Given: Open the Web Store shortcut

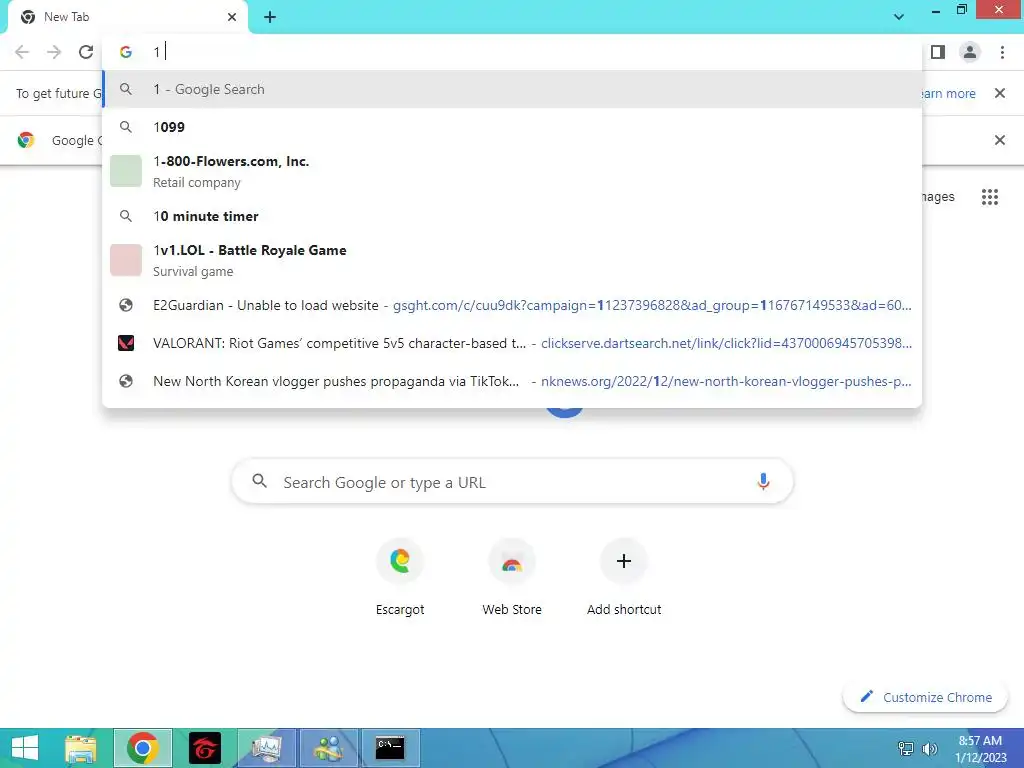Looking at the screenshot, I should pyautogui.click(x=512, y=577).
